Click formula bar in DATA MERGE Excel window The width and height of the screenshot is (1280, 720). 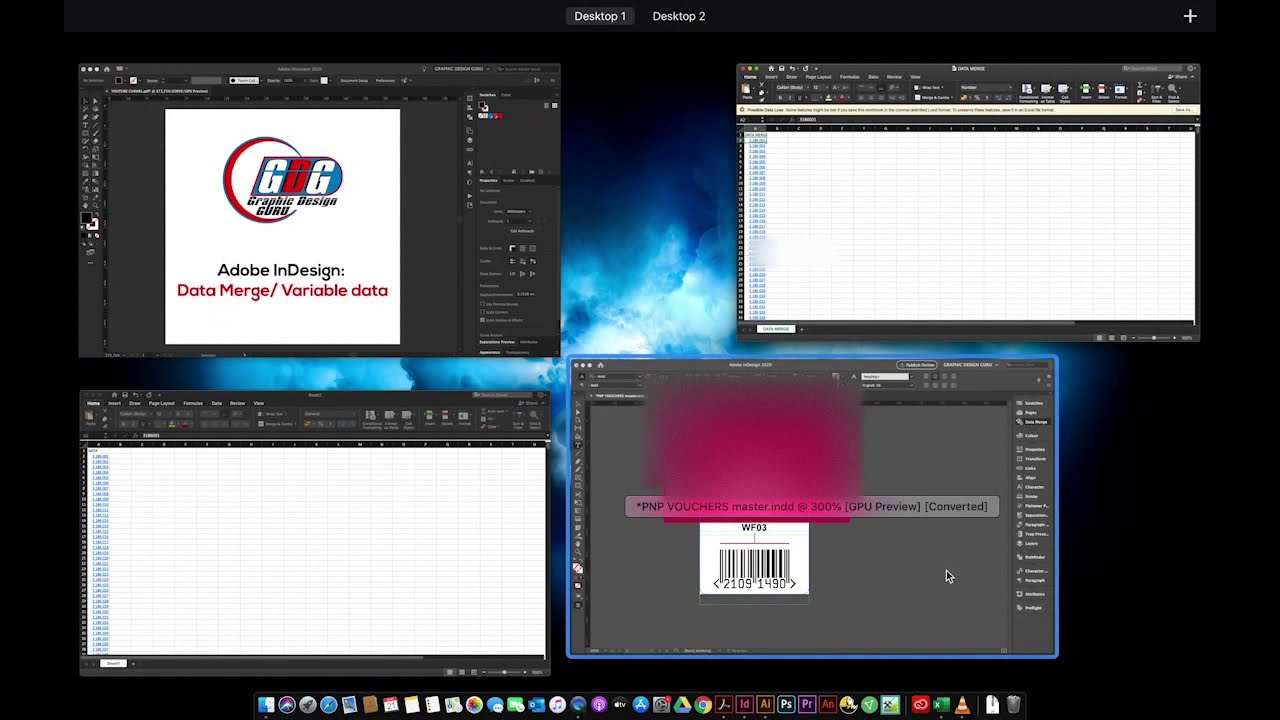pyautogui.click(x=995, y=120)
